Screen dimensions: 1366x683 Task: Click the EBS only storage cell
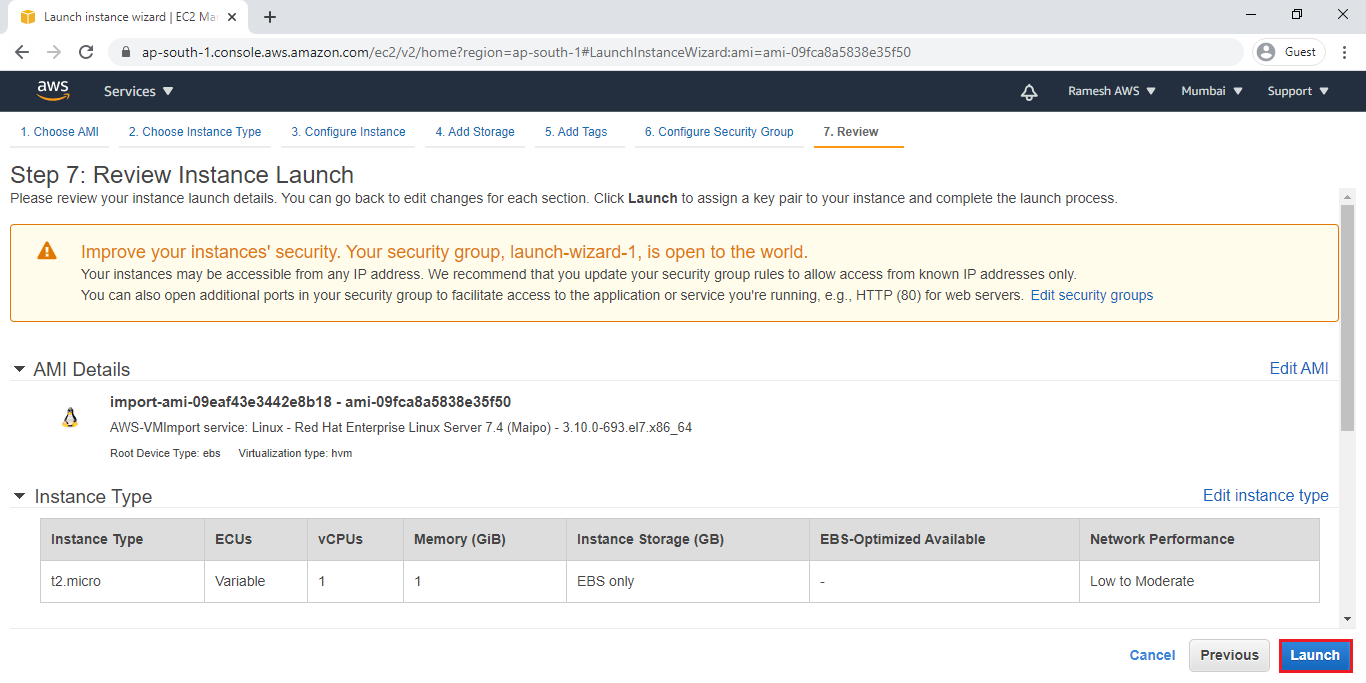(x=688, y=581)
